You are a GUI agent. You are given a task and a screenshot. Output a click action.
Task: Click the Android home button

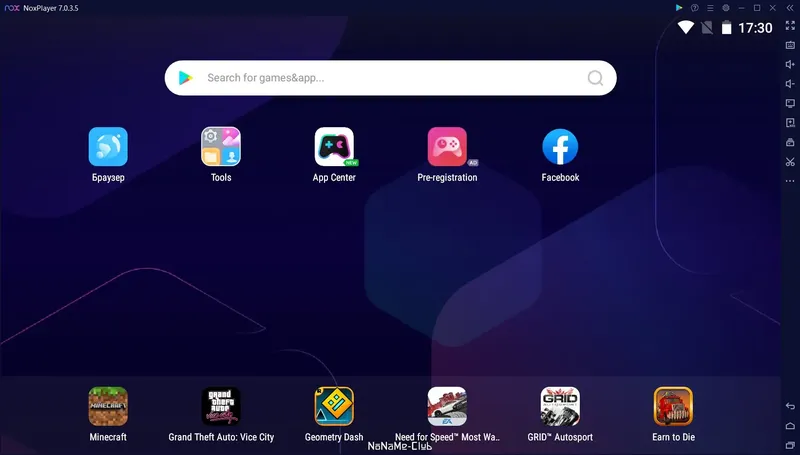[x=790, y=426]
